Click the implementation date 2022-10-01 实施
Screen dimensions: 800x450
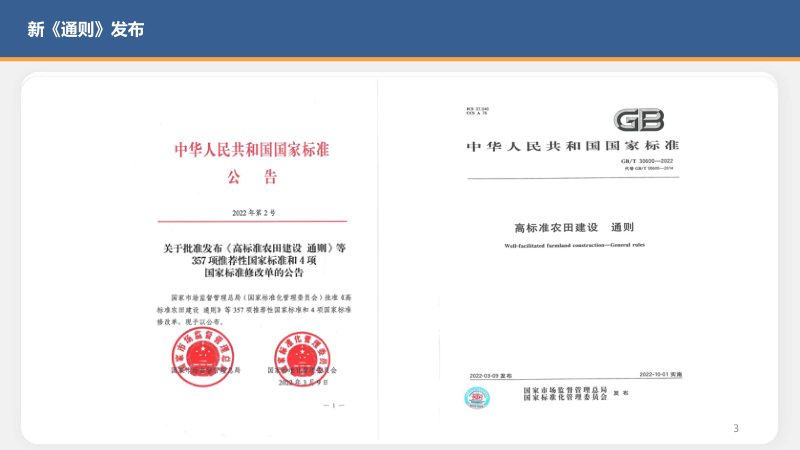(x=661, y=374)
